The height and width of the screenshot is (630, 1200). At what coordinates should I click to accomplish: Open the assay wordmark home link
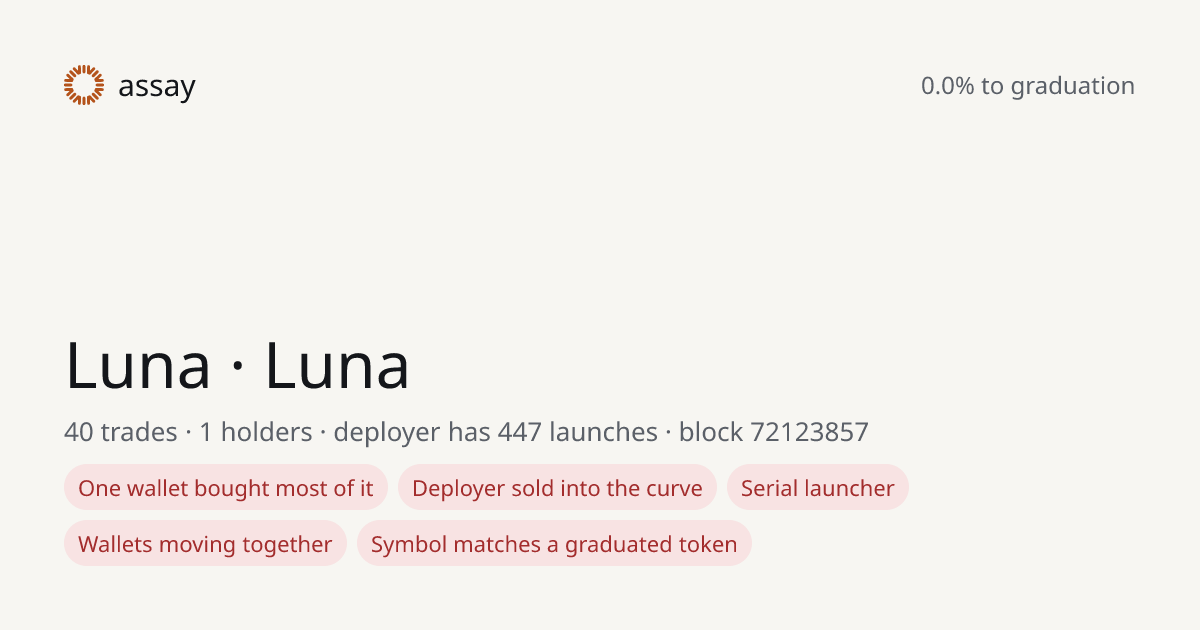pos(157,88)
